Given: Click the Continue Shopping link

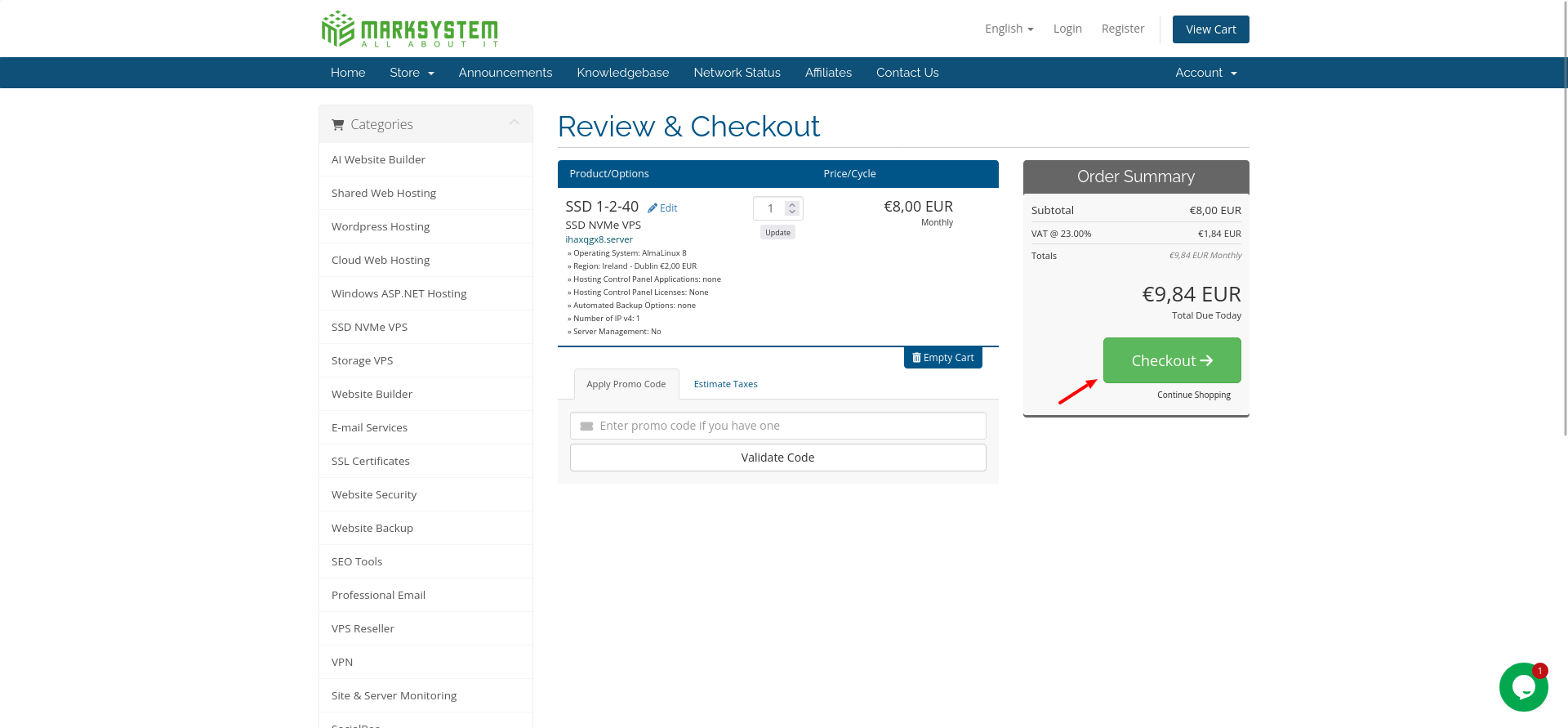Looking at the screenshot, I should point(1194,395).
